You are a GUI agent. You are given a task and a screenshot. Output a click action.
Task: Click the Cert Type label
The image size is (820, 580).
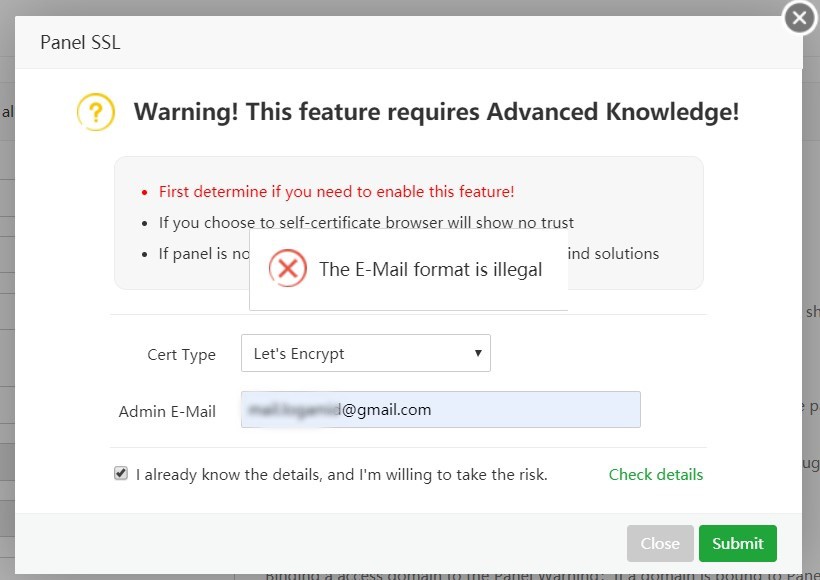[x=181, y=355]
